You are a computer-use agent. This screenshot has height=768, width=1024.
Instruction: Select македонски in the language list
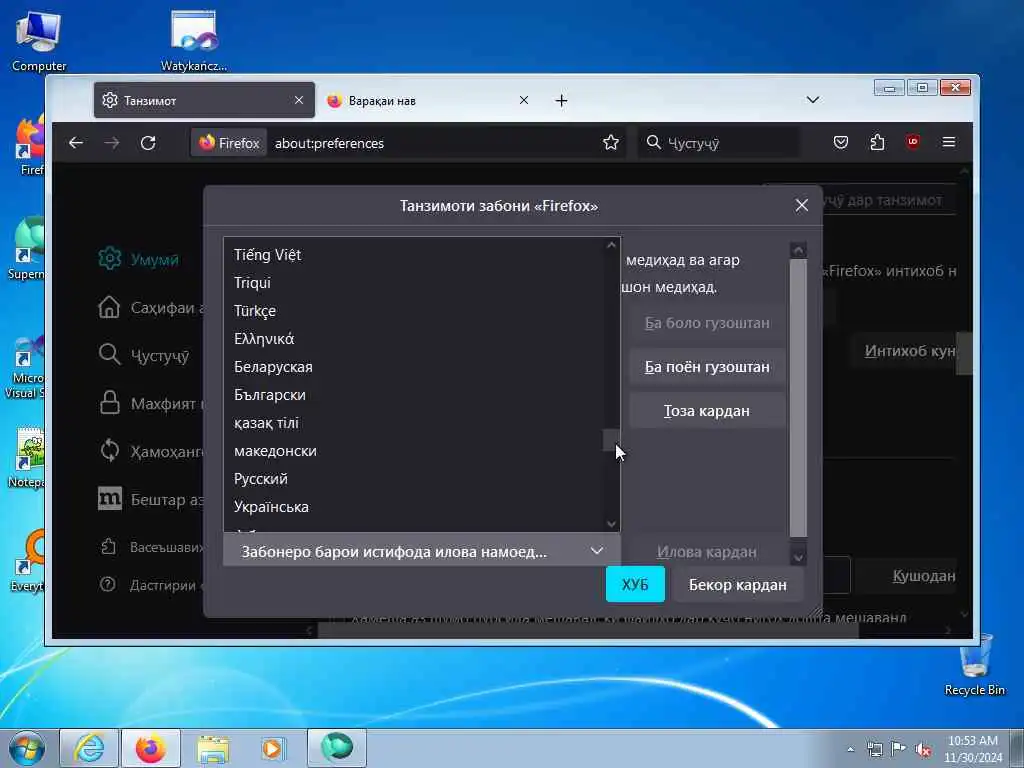coord(414,451)
